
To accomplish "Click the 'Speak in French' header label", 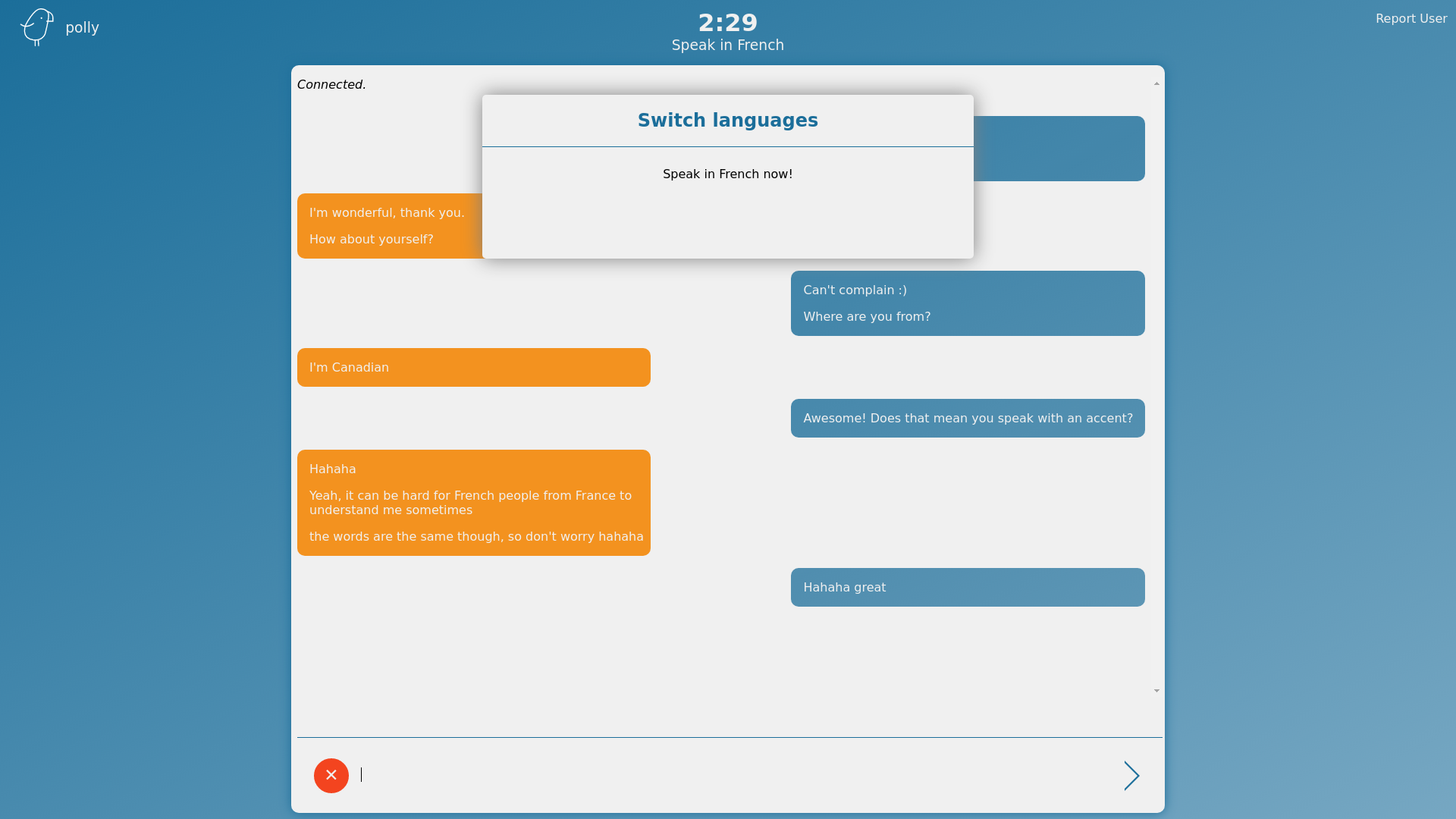I will pos(727,45).
